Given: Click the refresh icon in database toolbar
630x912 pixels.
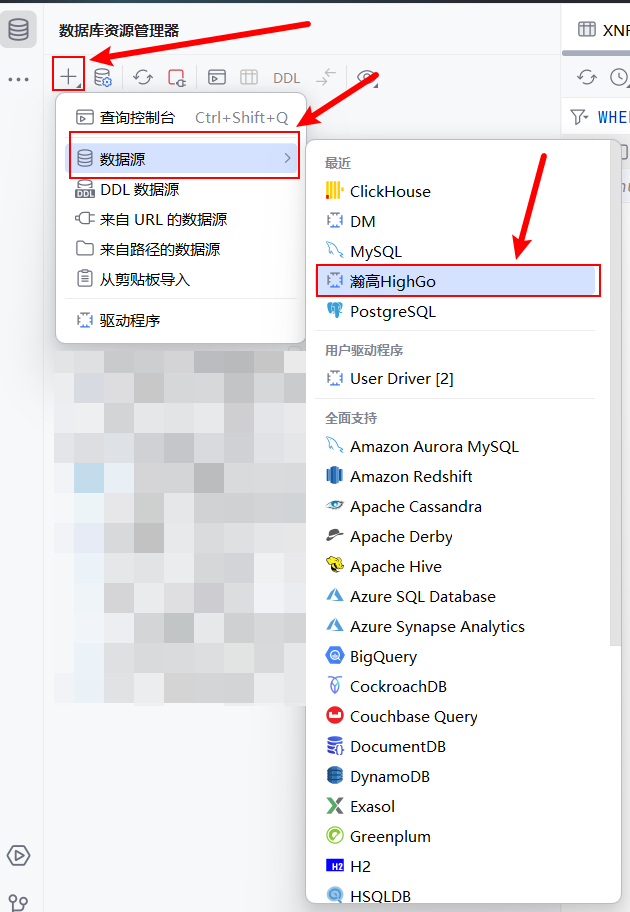Looking at the screenshot, I should (143, 77).
